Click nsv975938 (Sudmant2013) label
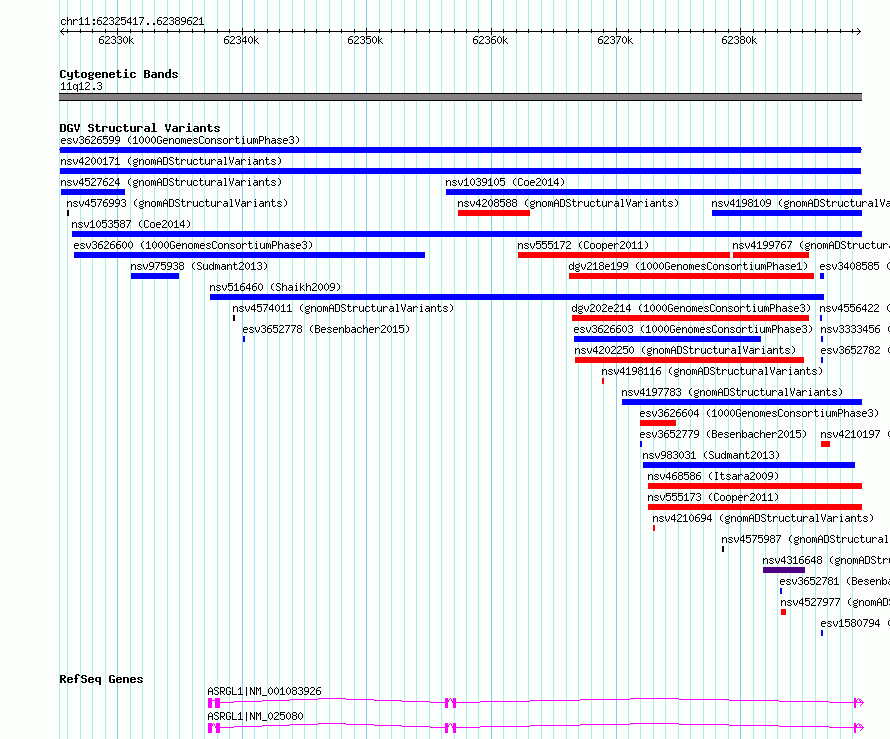The image size is (890, 739). tap(199, 266)
